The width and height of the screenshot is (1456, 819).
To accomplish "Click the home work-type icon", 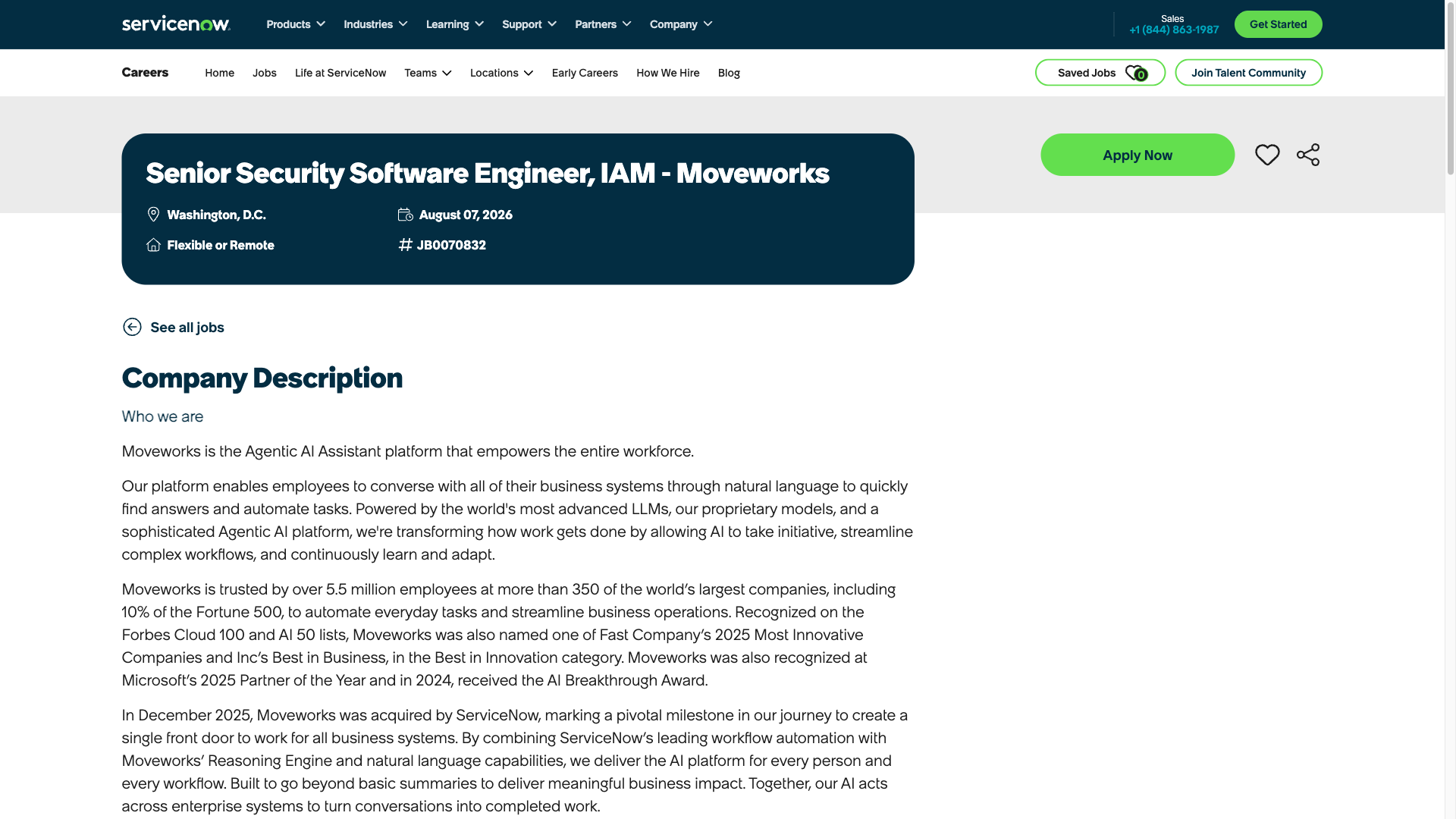I will [153, 245].
